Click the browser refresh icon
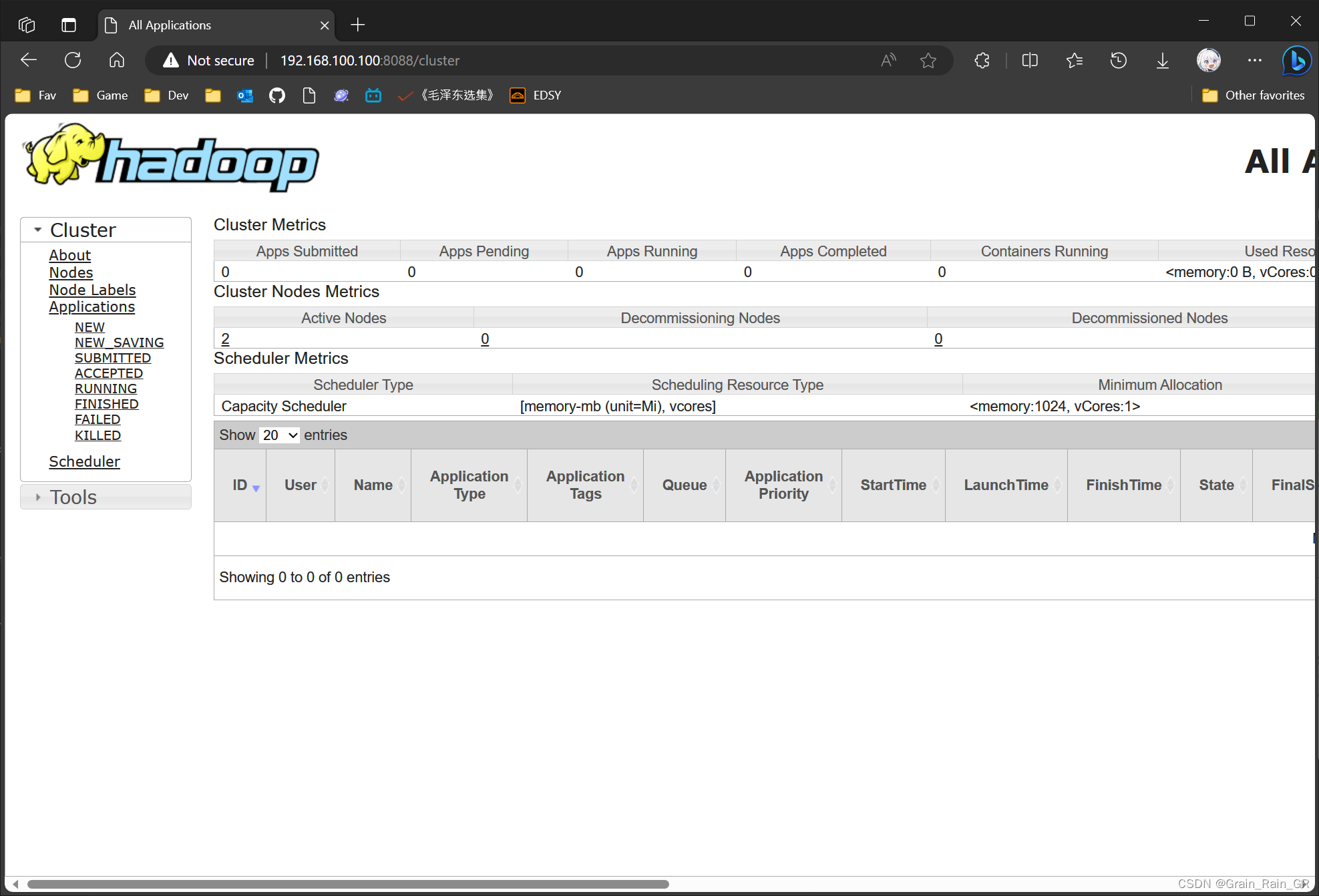This screenshot has height=896, width=1319. point(73,60)
